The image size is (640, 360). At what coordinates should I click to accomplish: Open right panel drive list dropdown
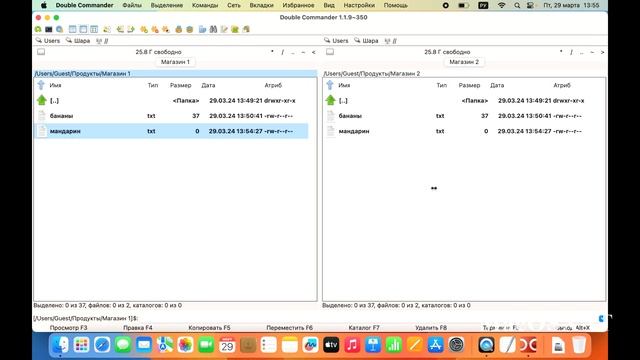point(330,52)
